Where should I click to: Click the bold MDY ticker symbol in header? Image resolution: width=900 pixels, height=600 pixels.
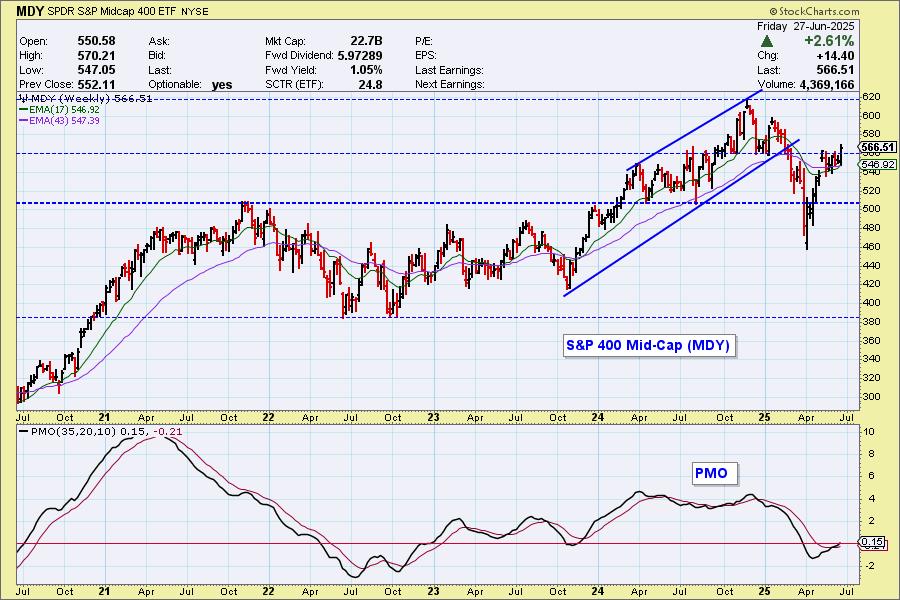[29, 11]
